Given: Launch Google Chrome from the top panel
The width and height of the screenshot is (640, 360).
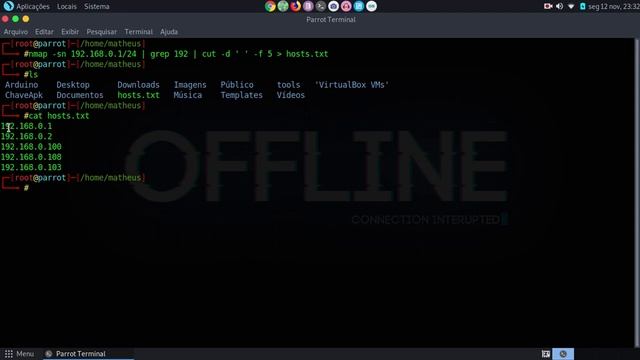Looking at the screenshot, I should [x=270, y=6].
